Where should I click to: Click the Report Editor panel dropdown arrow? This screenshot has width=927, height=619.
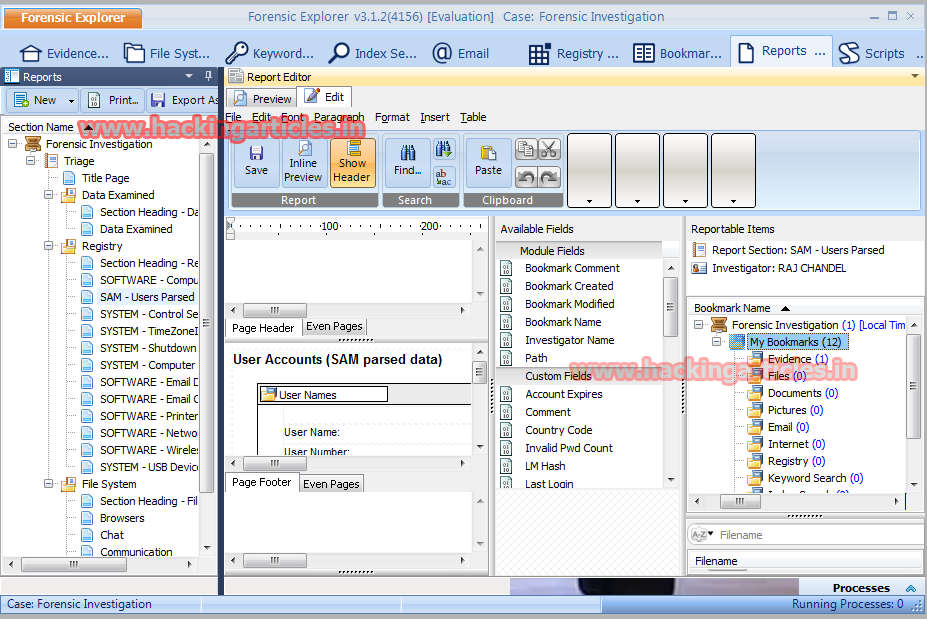coord(915,76)
